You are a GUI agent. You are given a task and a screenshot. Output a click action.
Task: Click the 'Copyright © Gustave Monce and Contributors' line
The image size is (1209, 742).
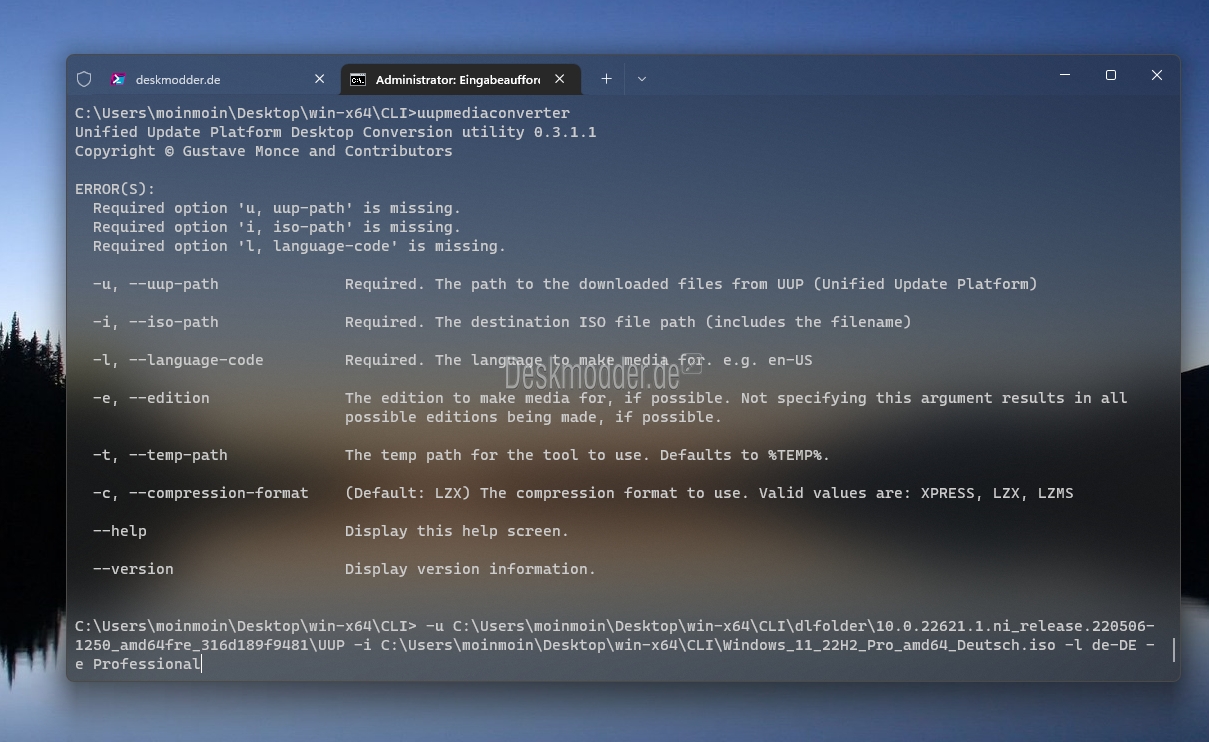coord(264,151)
